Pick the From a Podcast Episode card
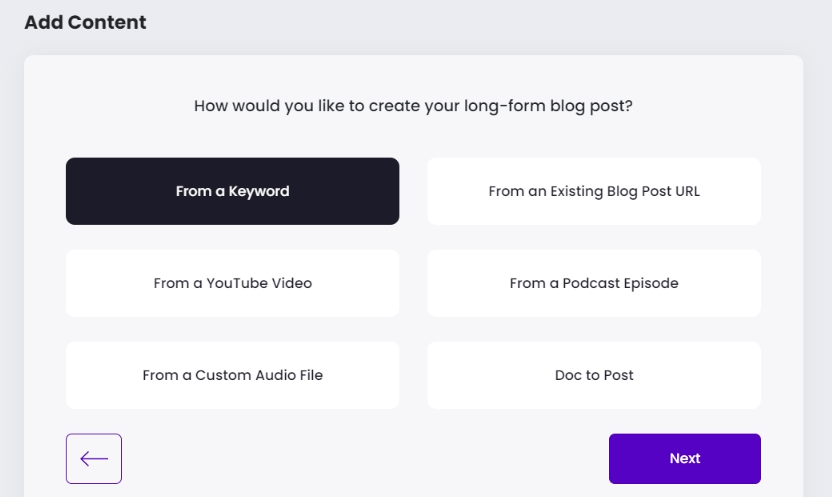The width and height of the screenshot is (832, 497). pos(594,283)
